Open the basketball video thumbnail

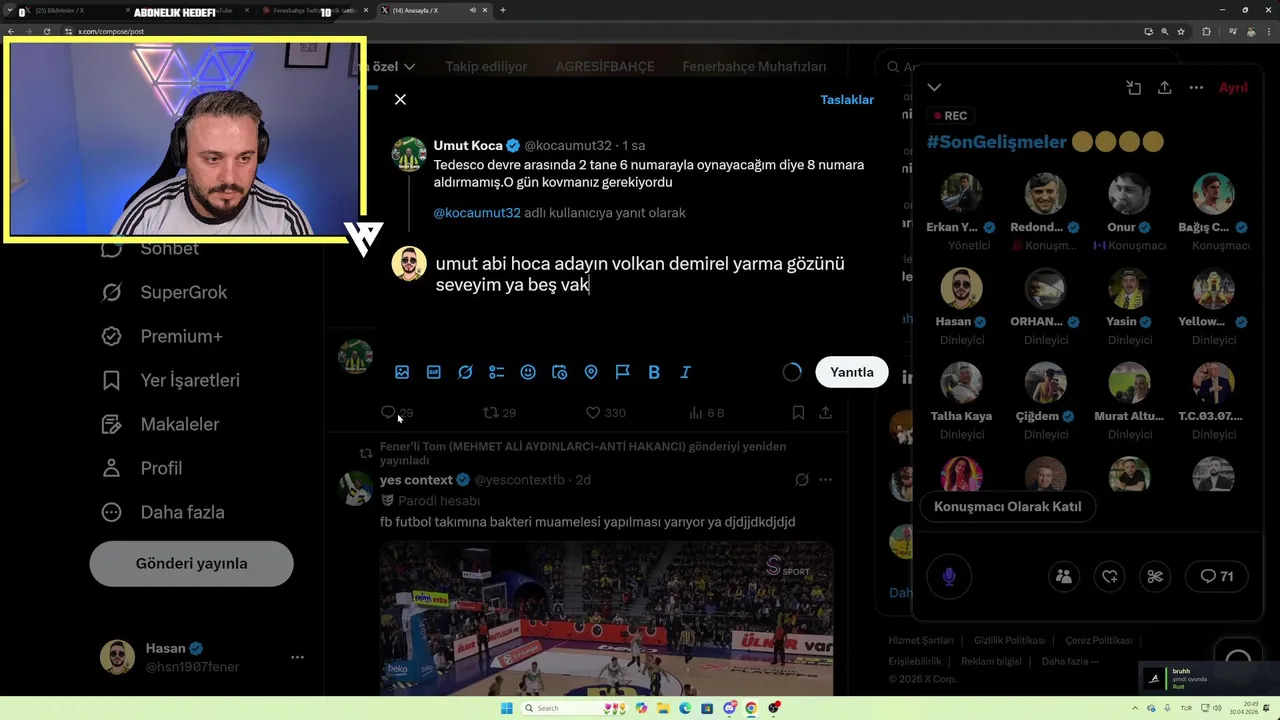click(606, 618)
